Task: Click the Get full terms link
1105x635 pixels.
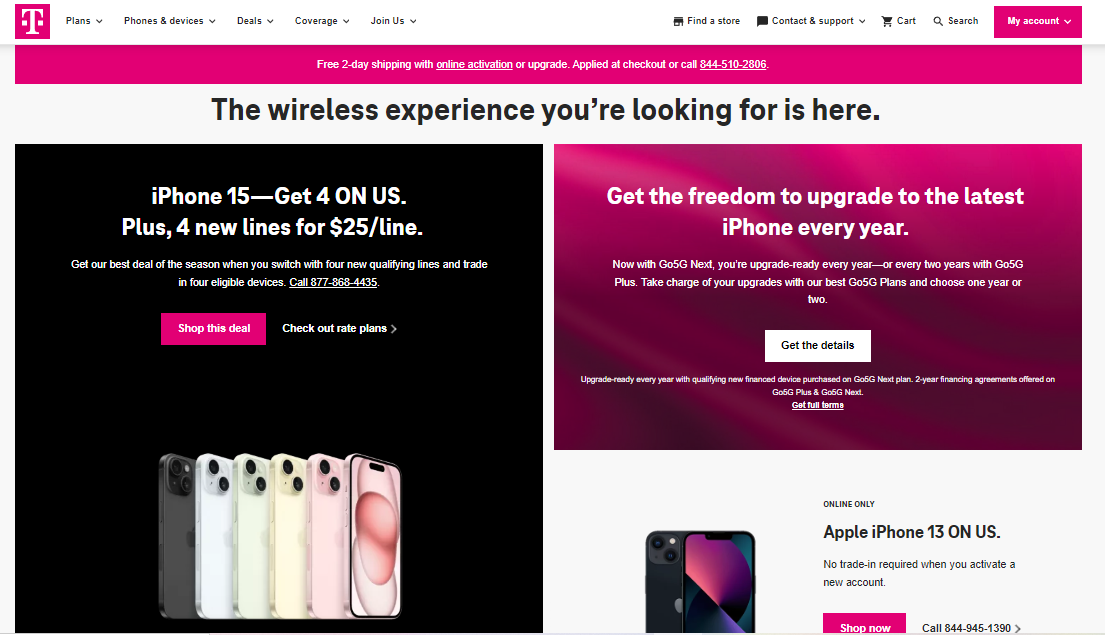Action: click(817, 404)
